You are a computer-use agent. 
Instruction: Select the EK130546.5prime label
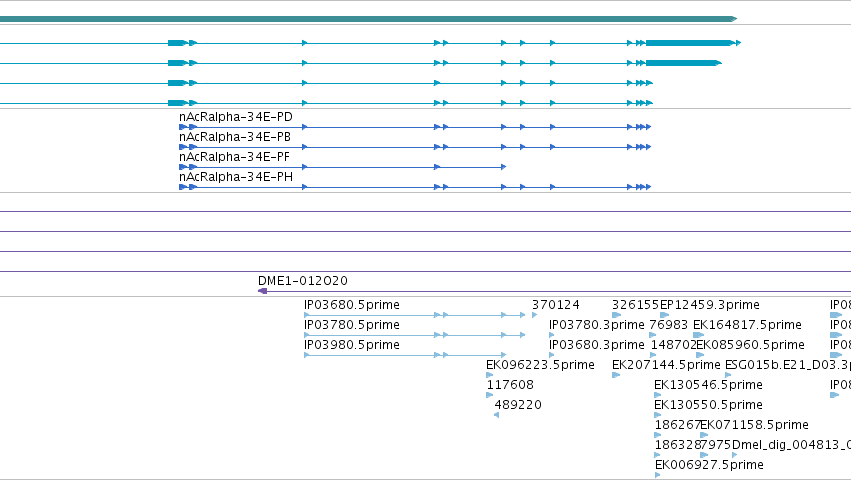pos(708,385)
